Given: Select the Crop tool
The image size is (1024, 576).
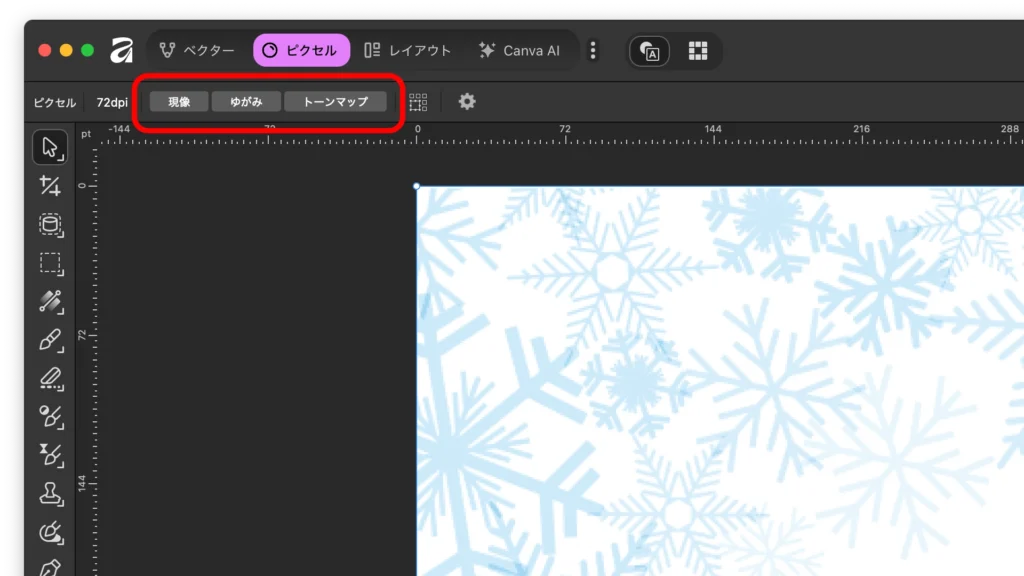Looking at the screenshot, I should [50, 186].
